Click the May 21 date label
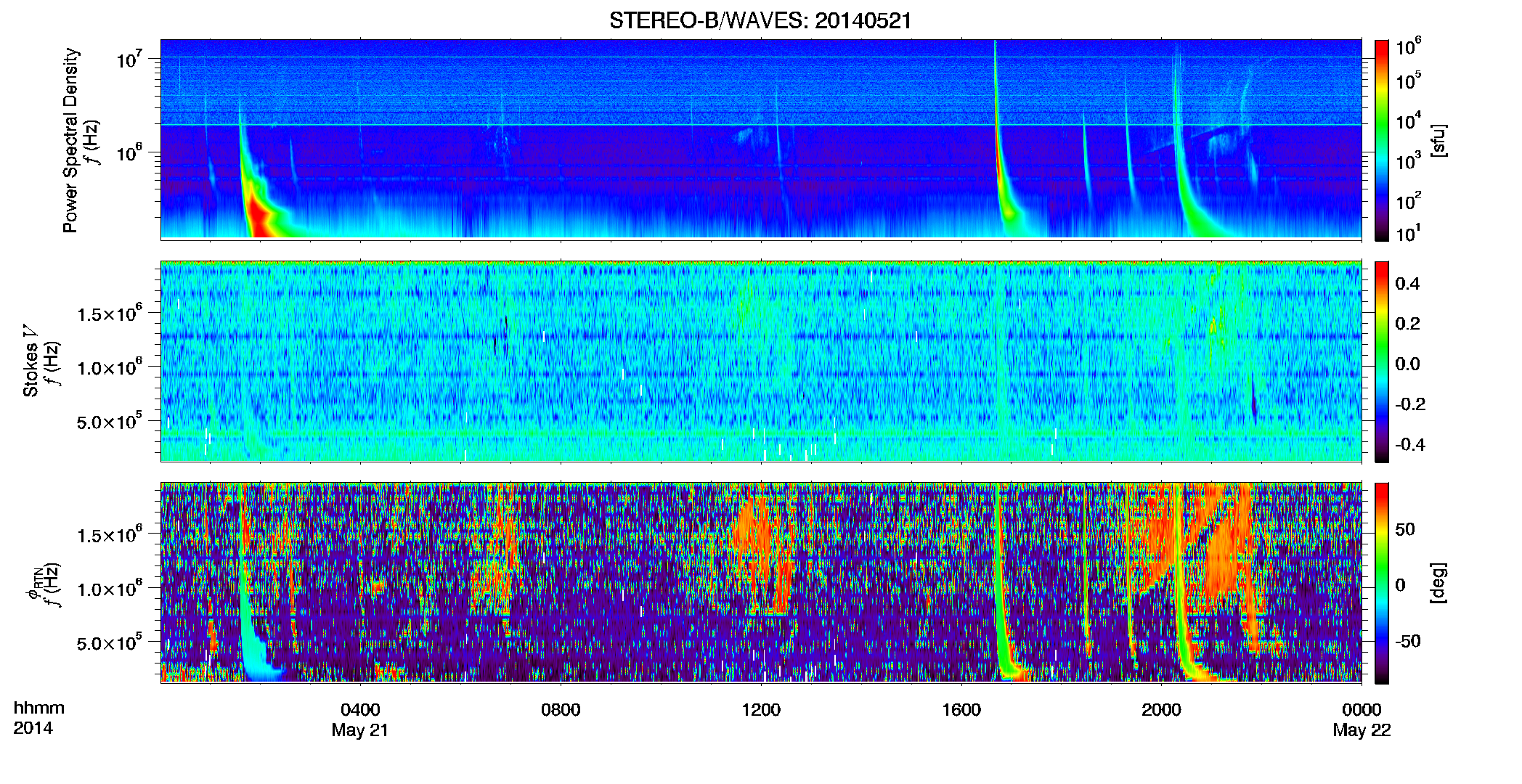The height and width of the screenshot is (784, 1522). coord(360,730)
